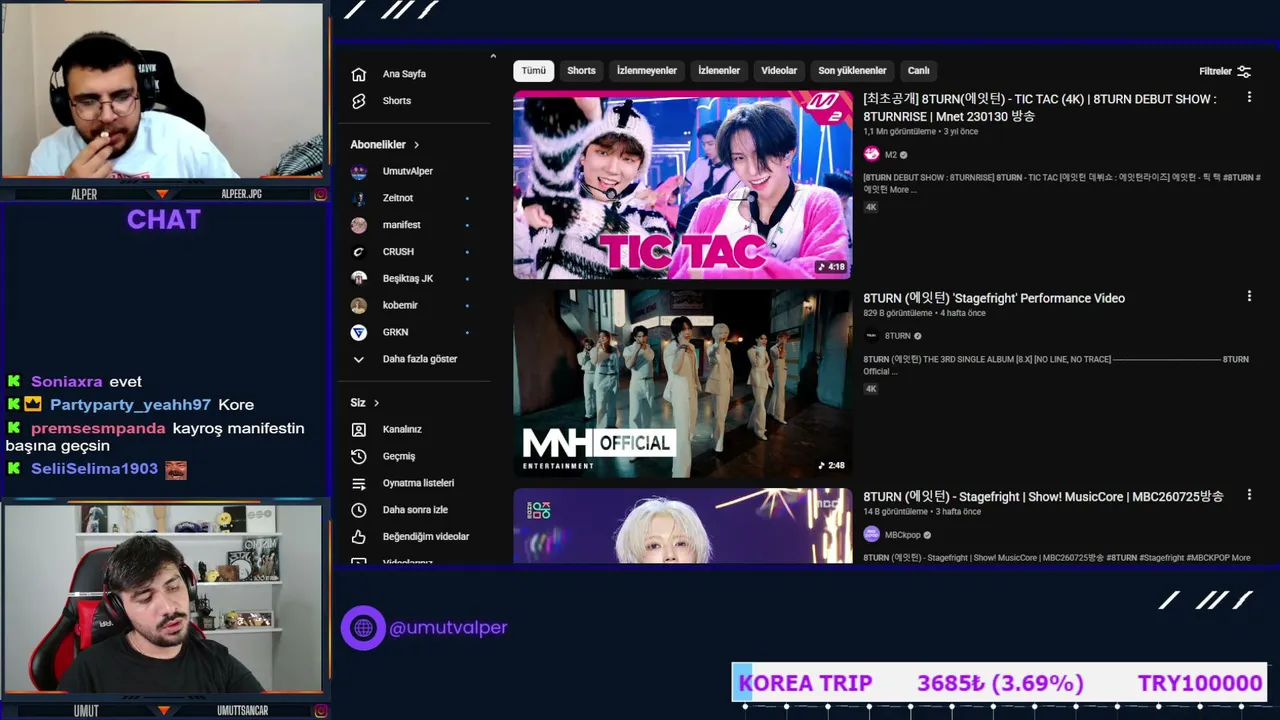This screenshot has height=720, width=1280.
Task: Click chat username Partyparty_yeahh97
Action: (130, 405)
